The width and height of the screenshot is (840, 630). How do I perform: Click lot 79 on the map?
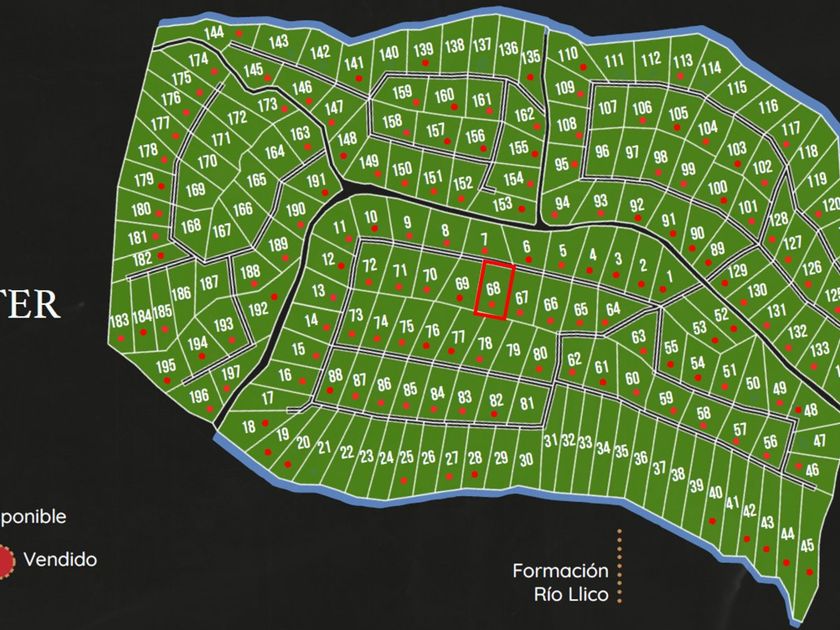[x=513, y=350]
